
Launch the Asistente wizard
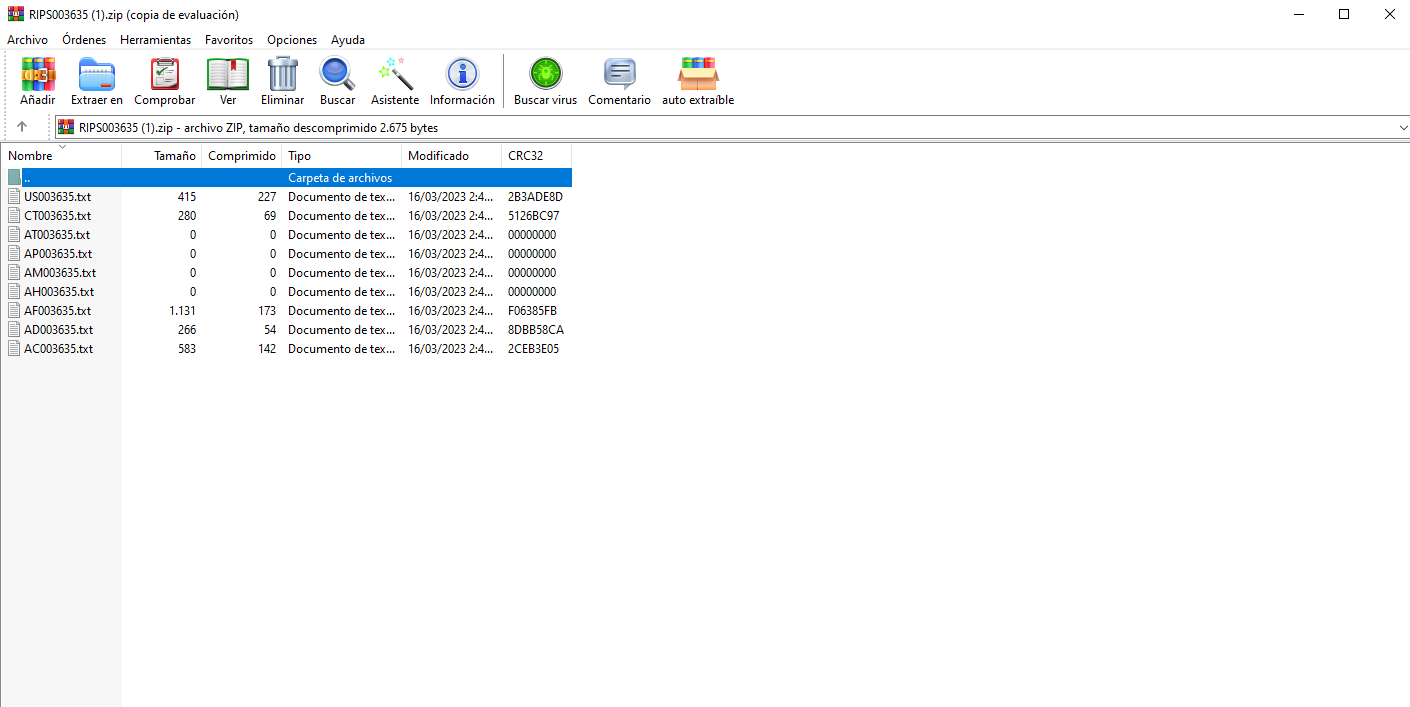click(395, 81)
